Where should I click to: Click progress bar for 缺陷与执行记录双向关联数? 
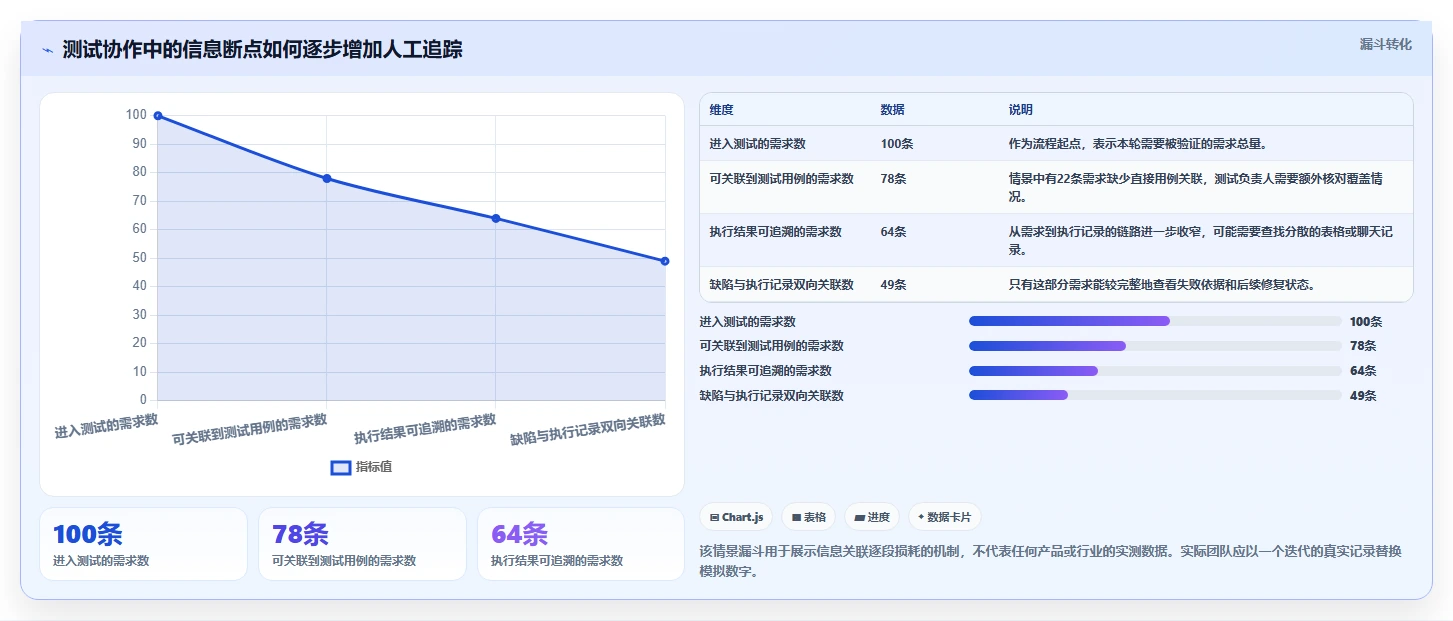pos(1155,395)
